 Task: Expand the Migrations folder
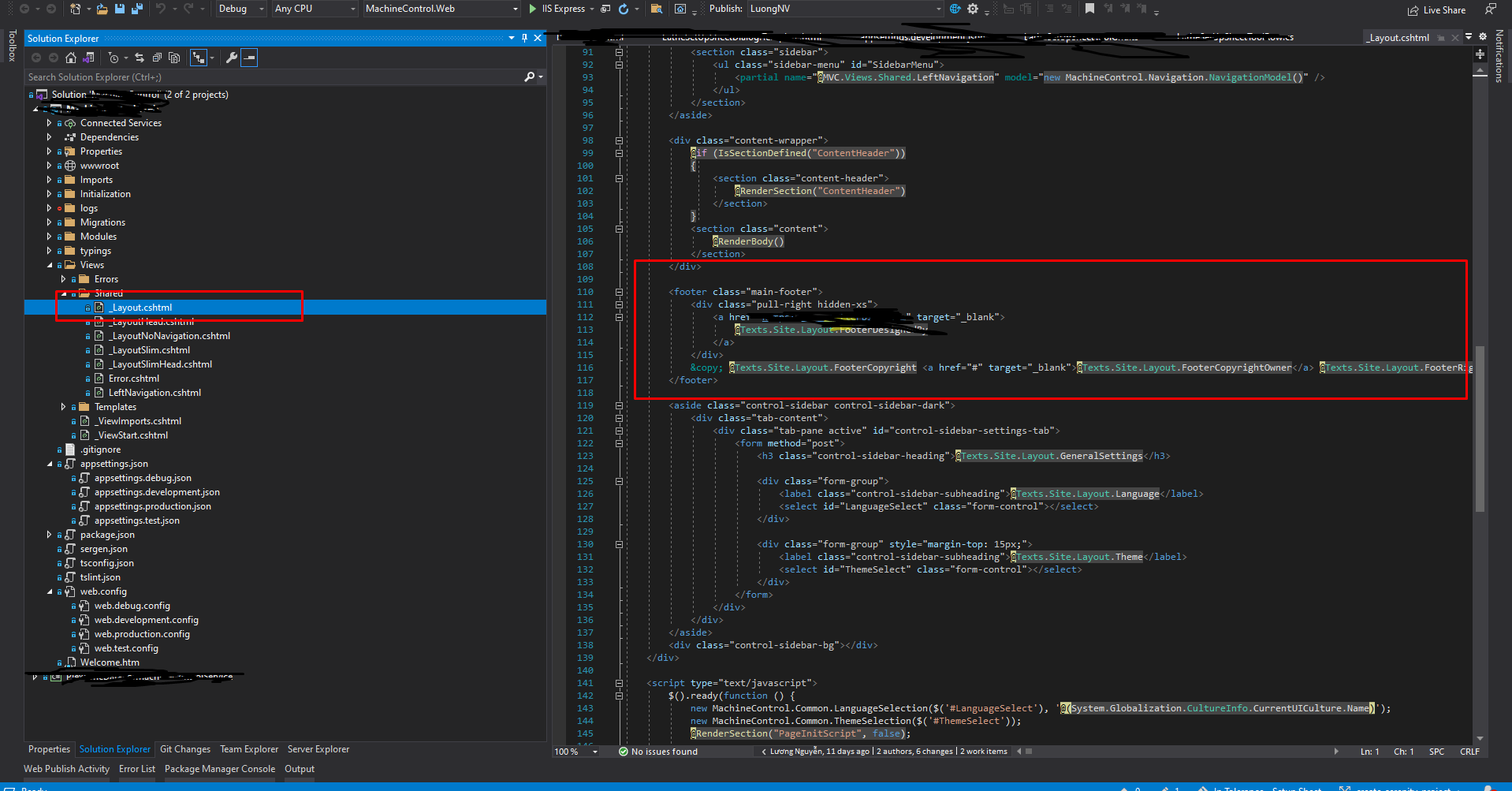(49, 222)
